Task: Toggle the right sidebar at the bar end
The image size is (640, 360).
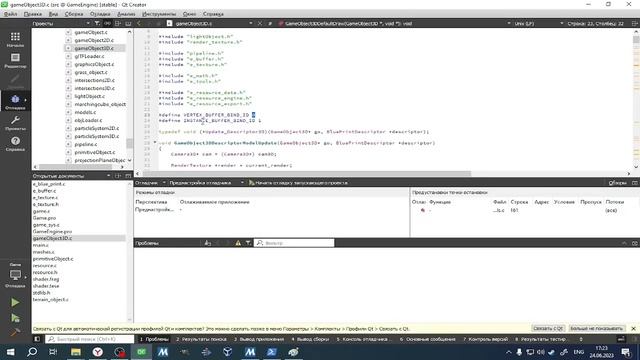Action: [635, 339]
